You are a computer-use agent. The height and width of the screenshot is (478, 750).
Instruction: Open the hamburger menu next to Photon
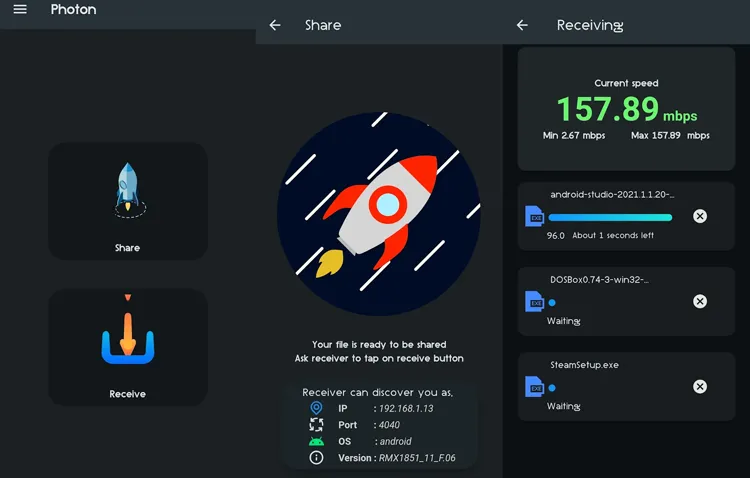click(x=20, y=9)
